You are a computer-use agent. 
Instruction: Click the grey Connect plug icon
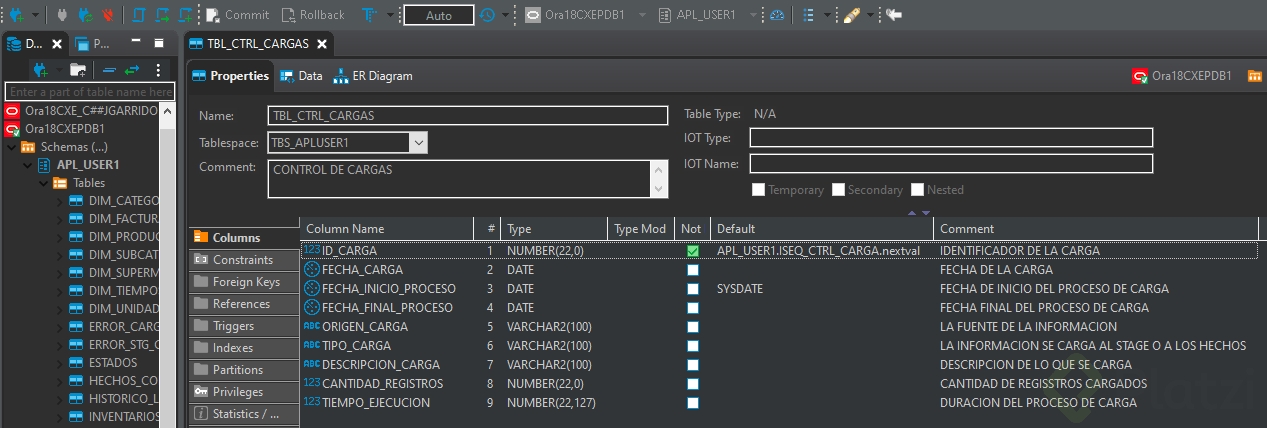click(x=64, y=15)
